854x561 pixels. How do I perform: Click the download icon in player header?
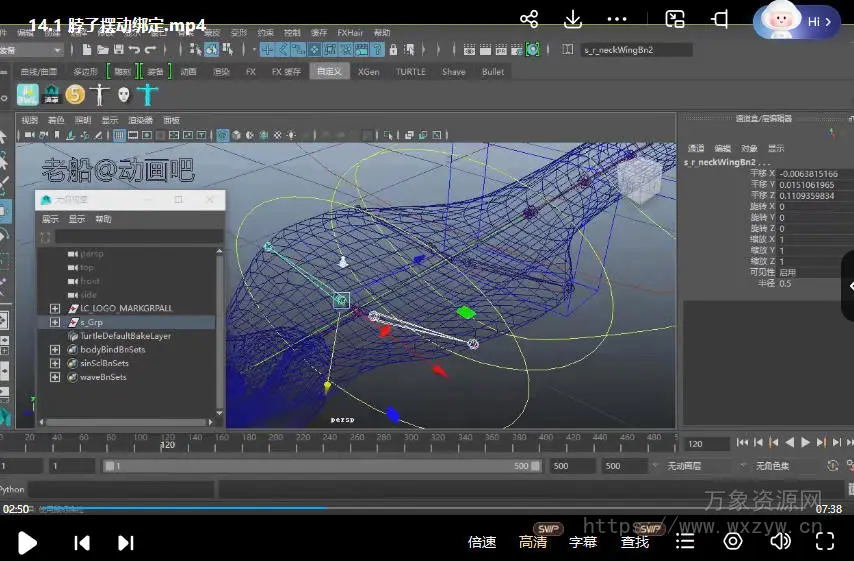click(573, 19)
